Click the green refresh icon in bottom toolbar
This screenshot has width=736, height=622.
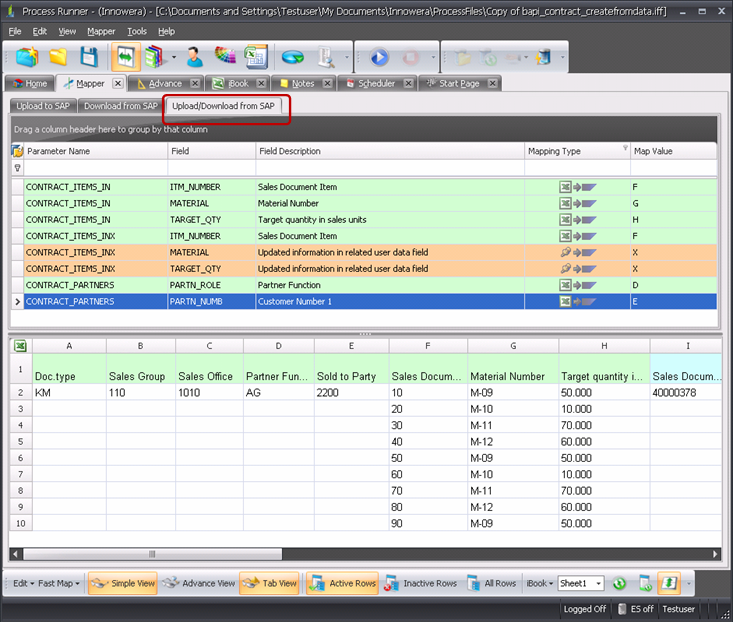coord(620,583)
